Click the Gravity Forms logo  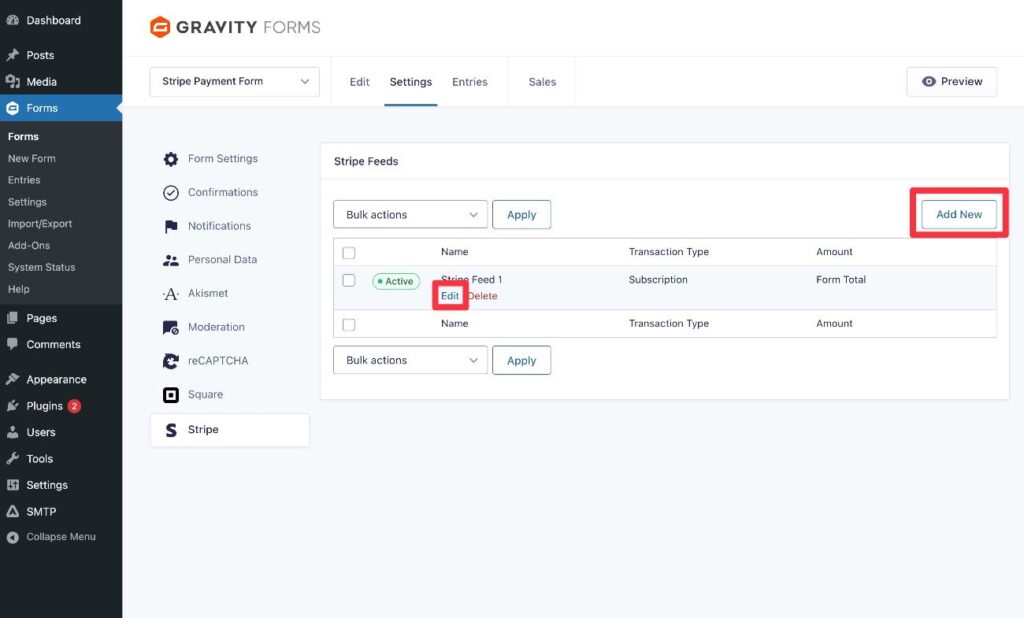235,27
